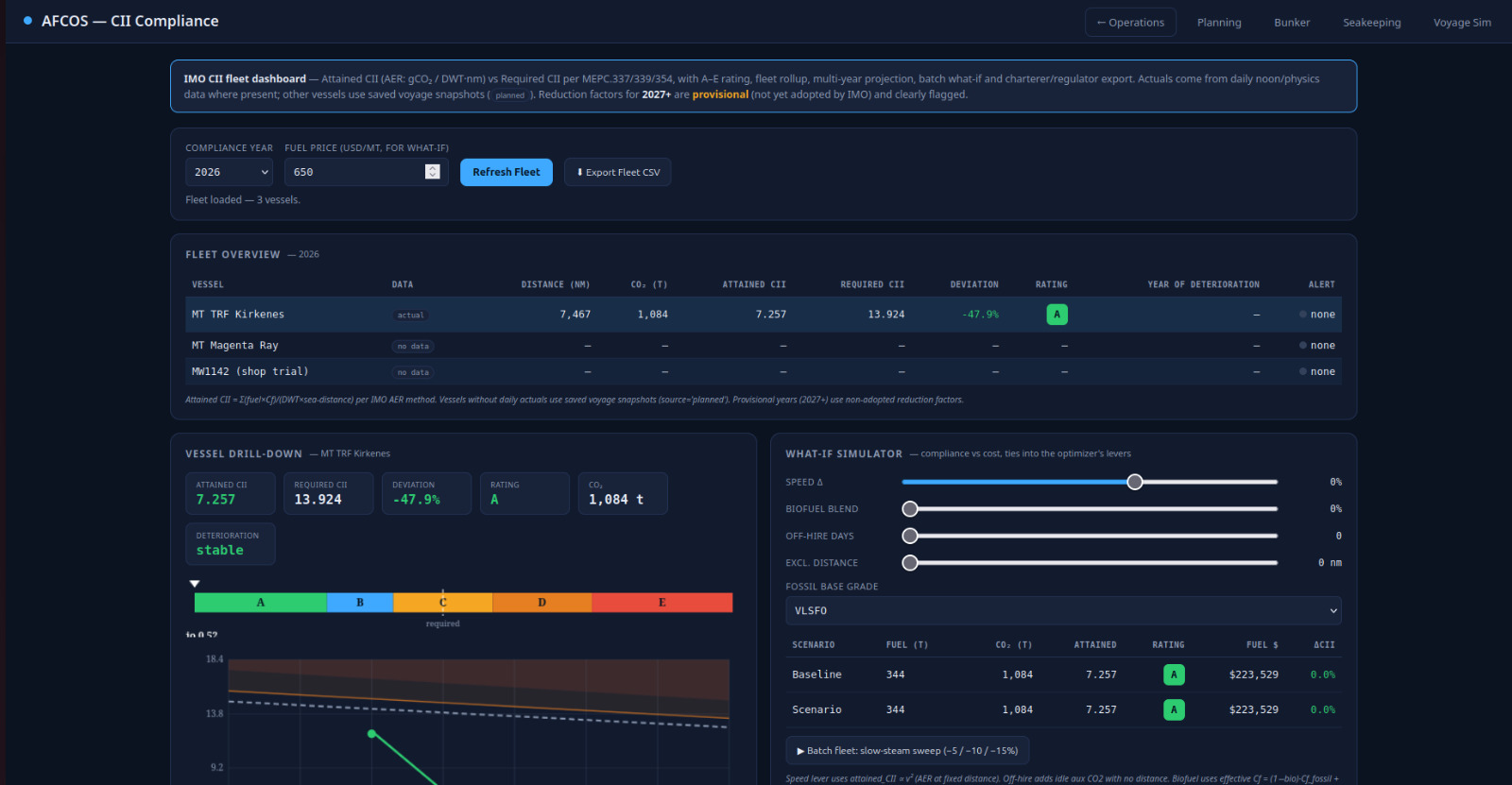
Task: Click Year of Deterioration column header
Action: point(1203,284)
